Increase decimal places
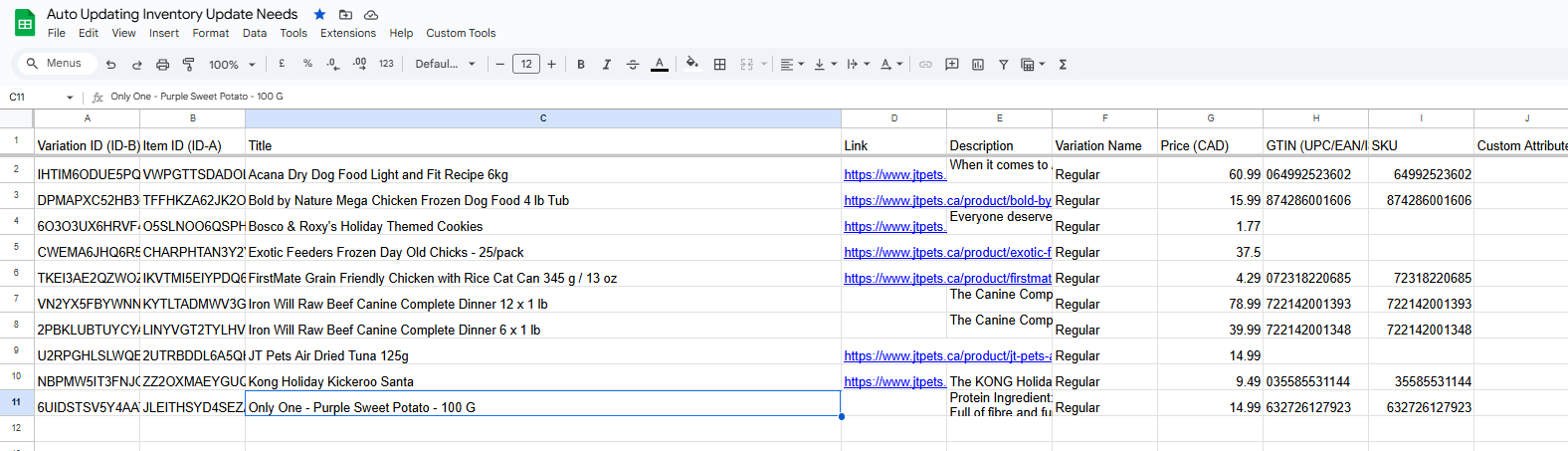This screenshot has width=1568, height=451. (359, 64)
